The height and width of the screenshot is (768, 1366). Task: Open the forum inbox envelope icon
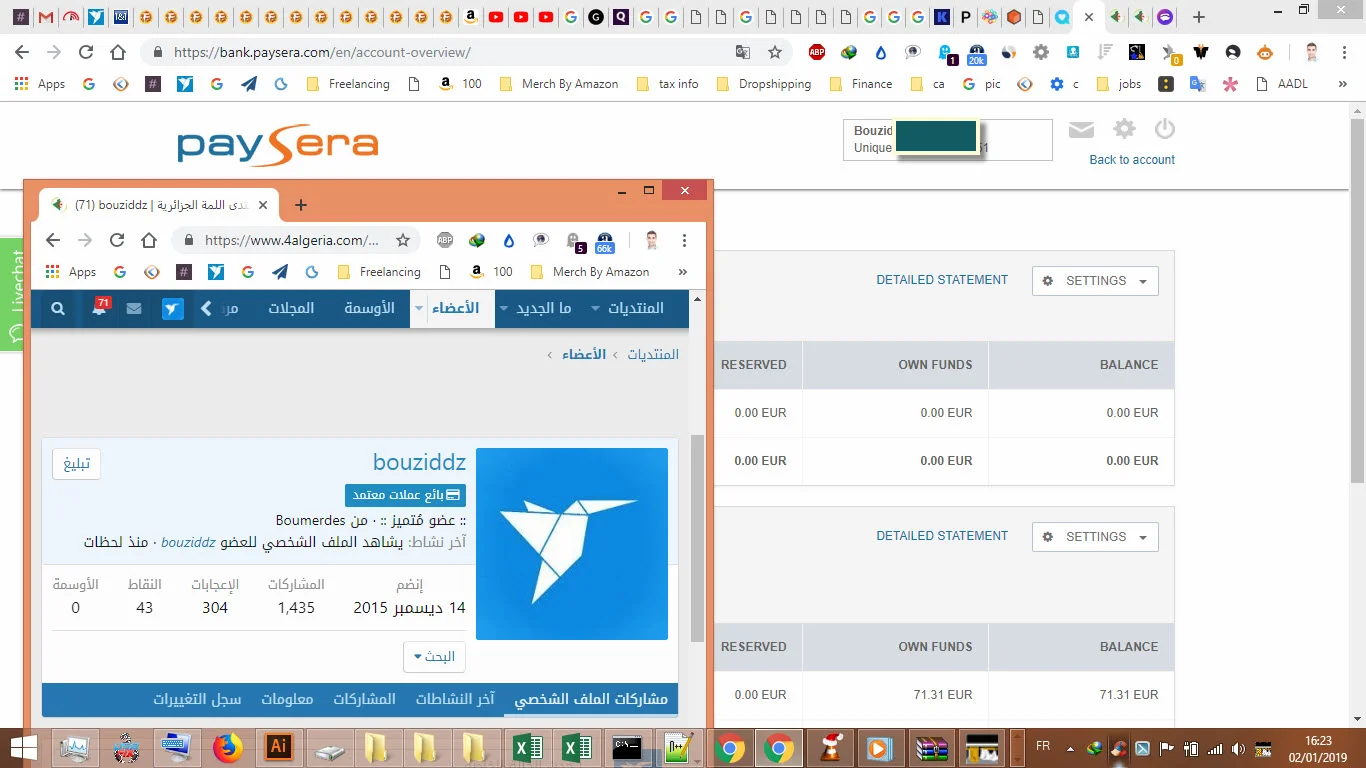(134, 309)
